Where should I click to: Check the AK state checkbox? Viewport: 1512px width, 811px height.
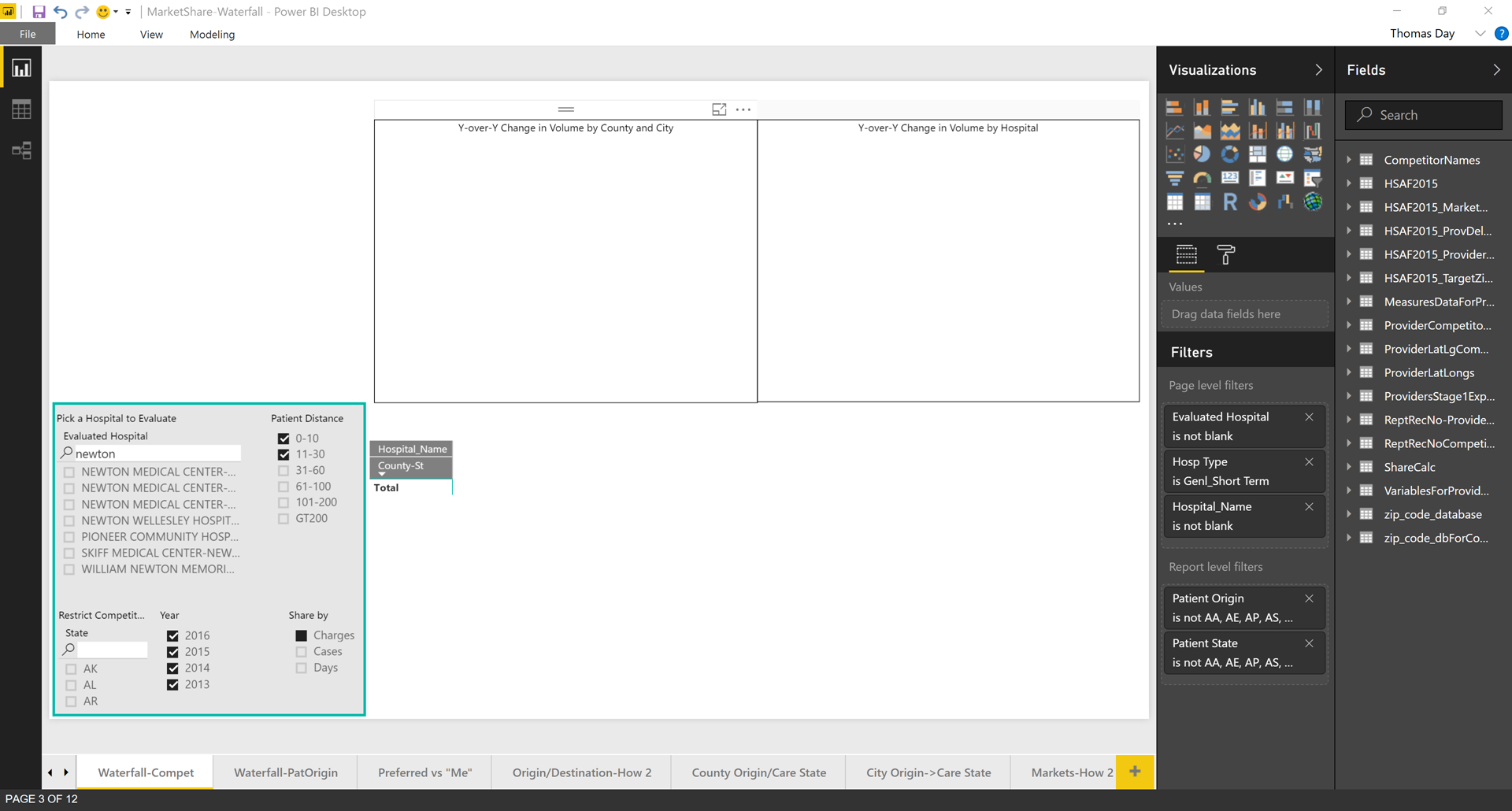click(71, 669)
